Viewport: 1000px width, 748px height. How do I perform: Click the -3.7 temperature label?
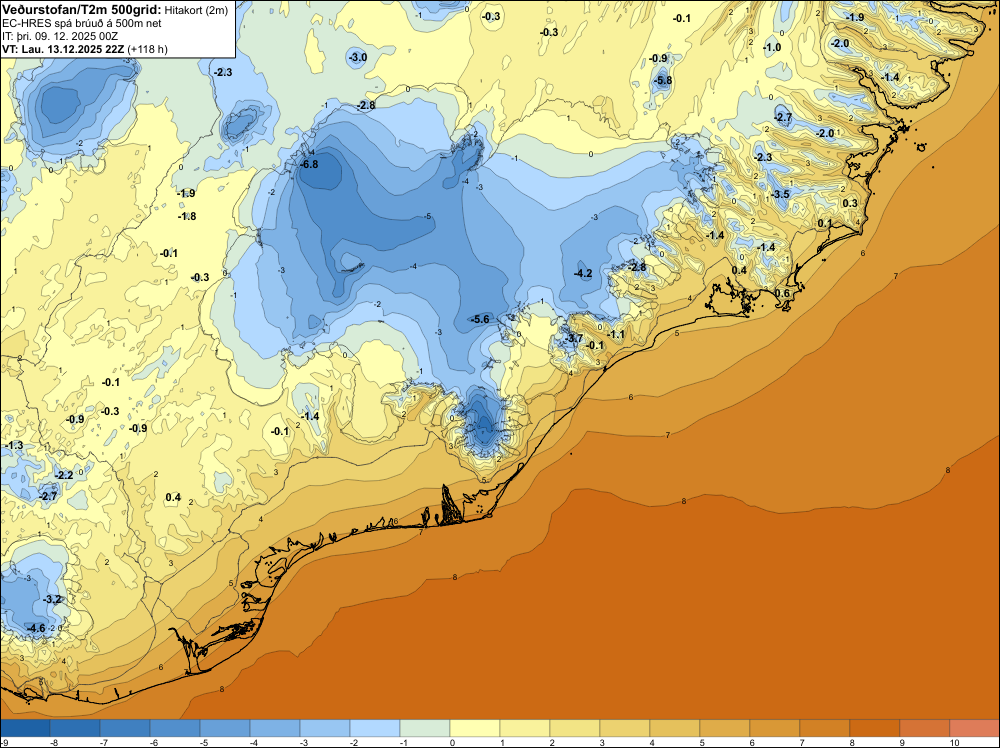click(574, 338)
